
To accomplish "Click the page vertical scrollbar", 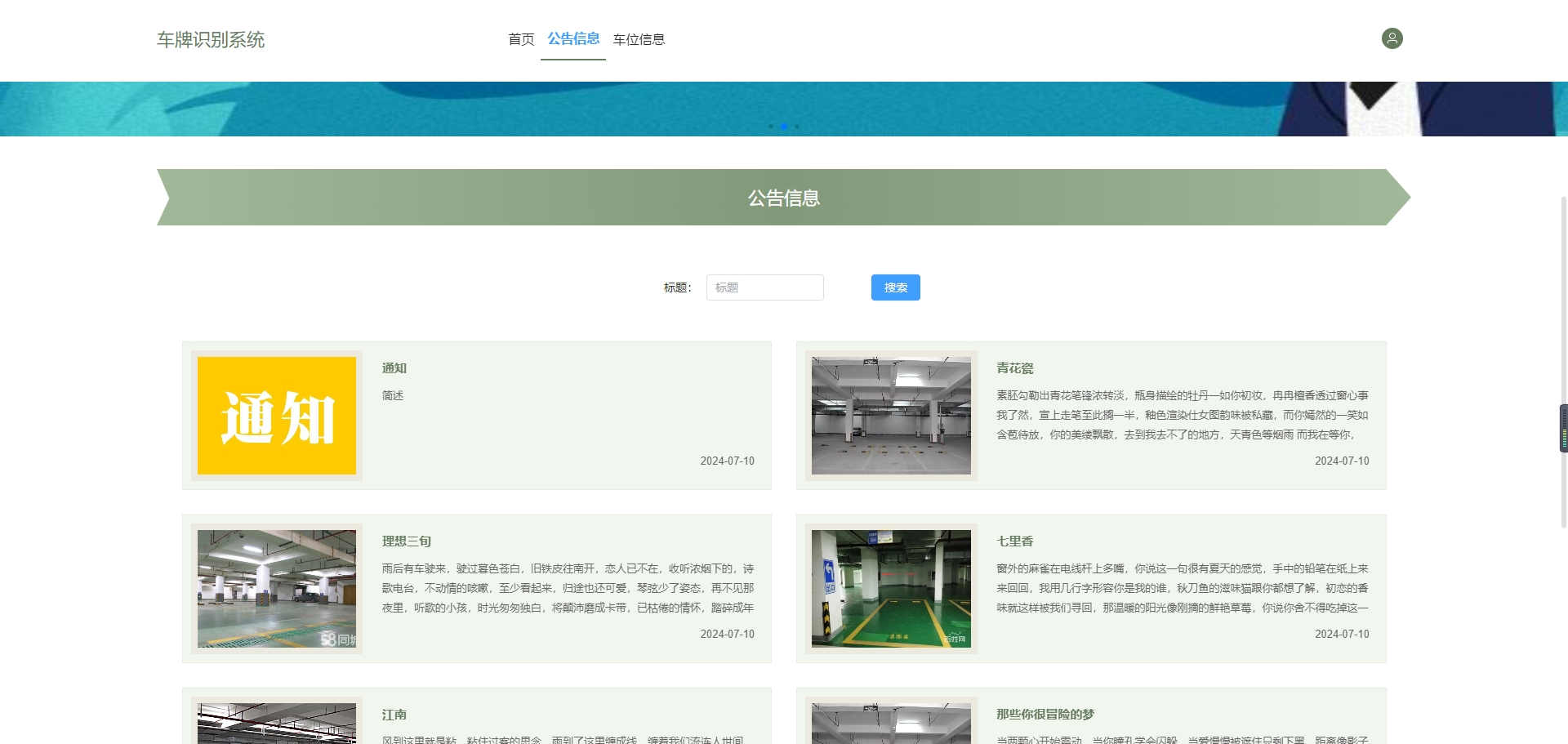I will pos(1564,362).
